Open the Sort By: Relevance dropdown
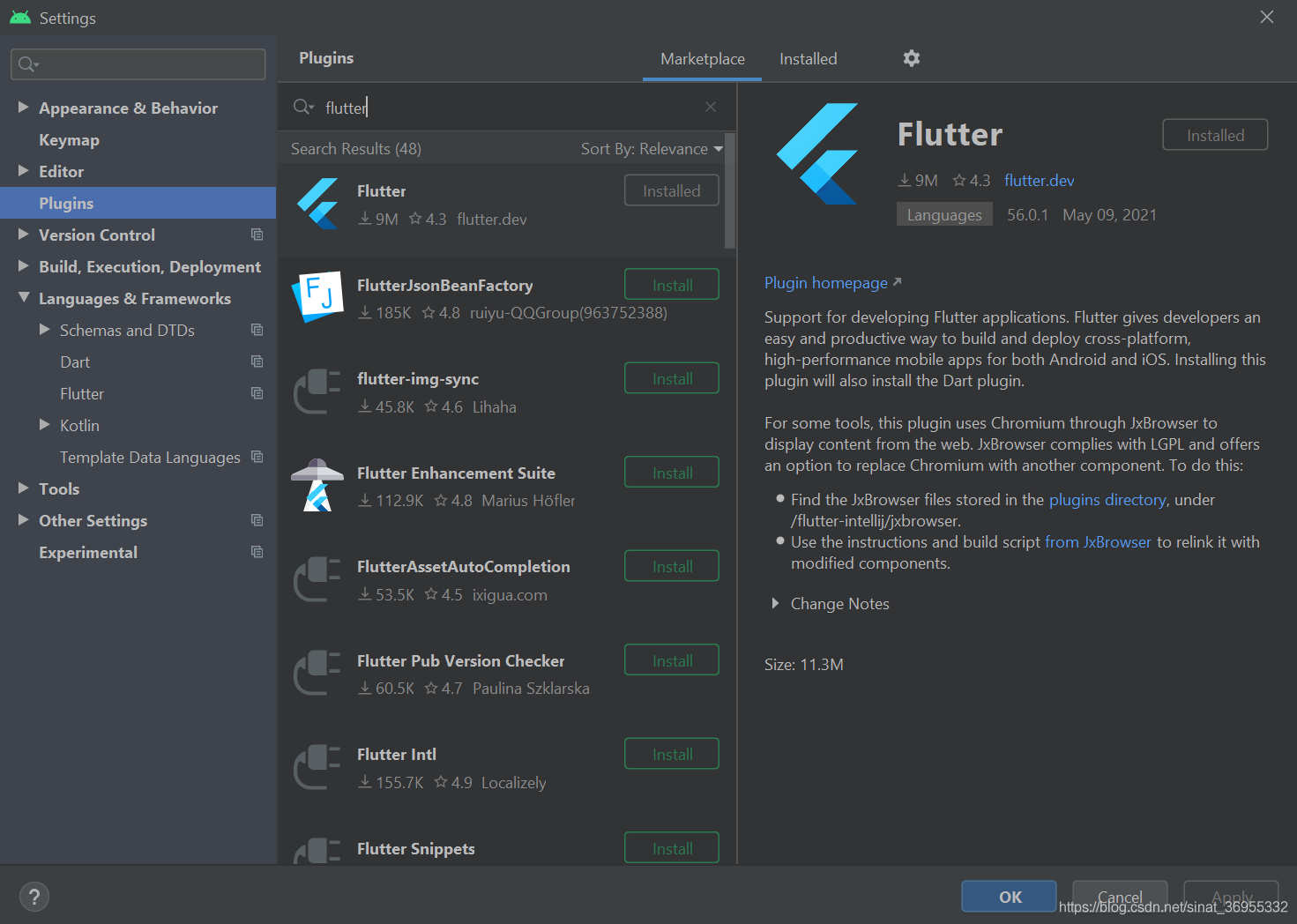 click(x=652, y=149)
